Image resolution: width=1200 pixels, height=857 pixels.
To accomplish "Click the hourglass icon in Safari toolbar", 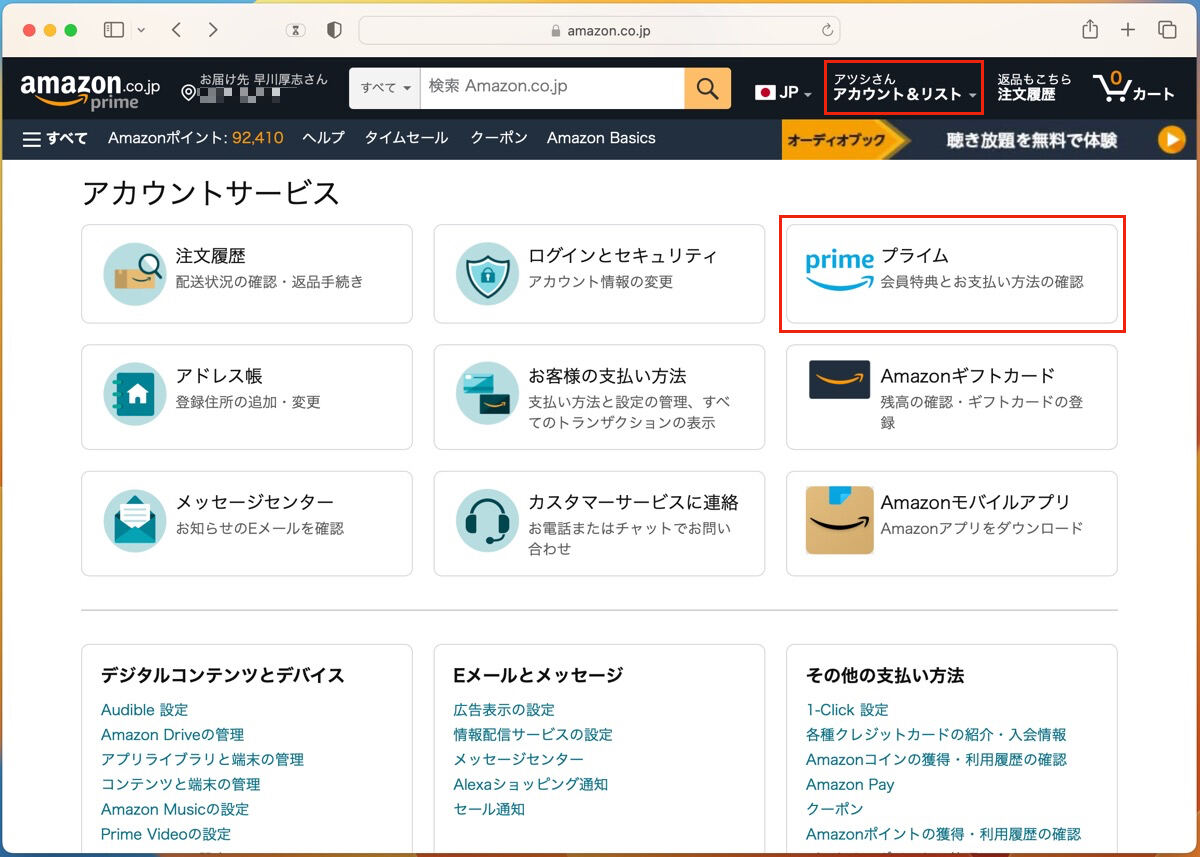I will click(x=295, y=31).
